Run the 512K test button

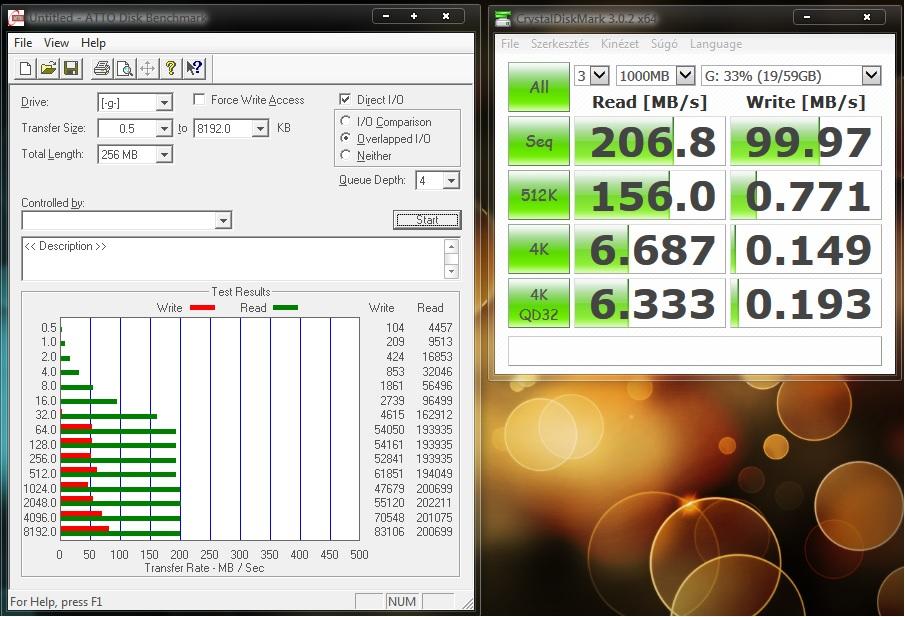(x=539, y=195)
